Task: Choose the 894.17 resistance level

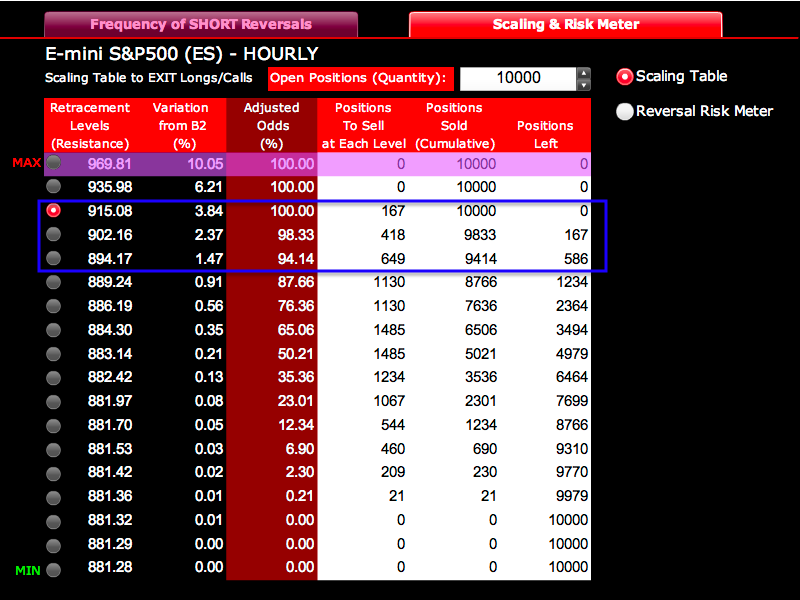Action: [53, 259]
